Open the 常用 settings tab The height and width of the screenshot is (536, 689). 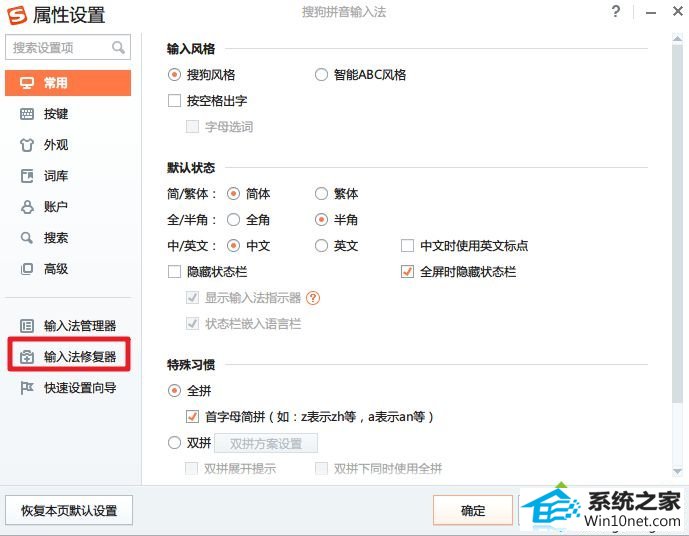point(68,83)
